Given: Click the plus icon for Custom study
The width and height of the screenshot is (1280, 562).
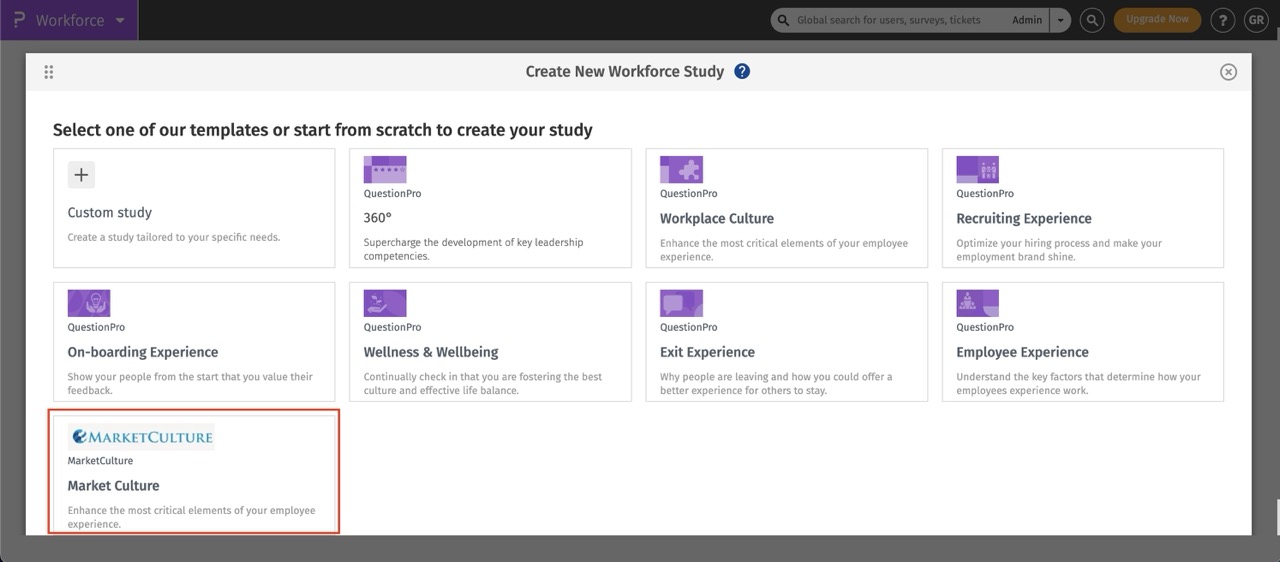Looking at the screenshot, I should click(81, 175).
